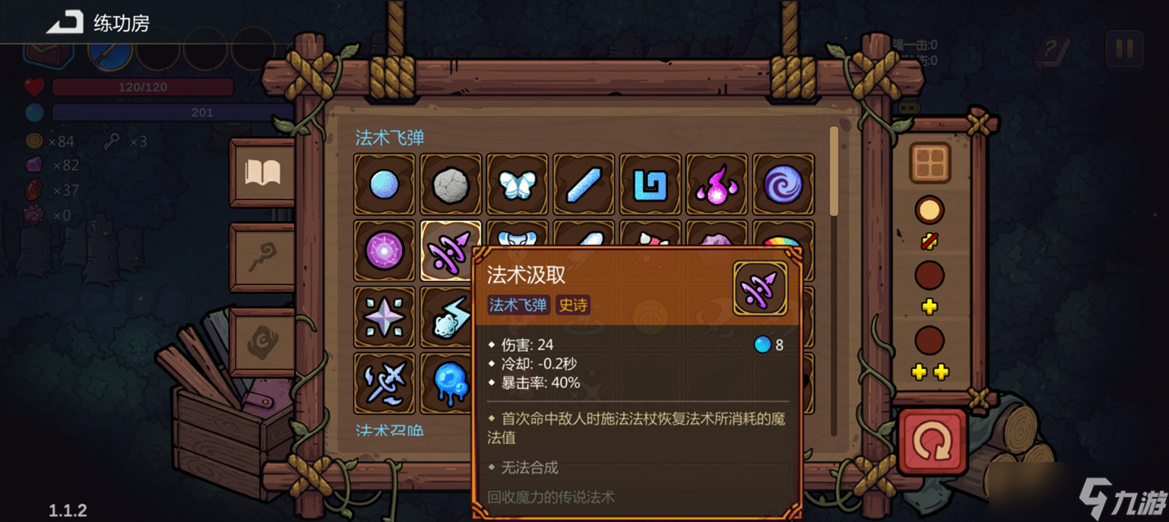This screenshot has height=522, width=1169.
Task: Select the gray stone ball spell
Action: [x=450, y=184]
